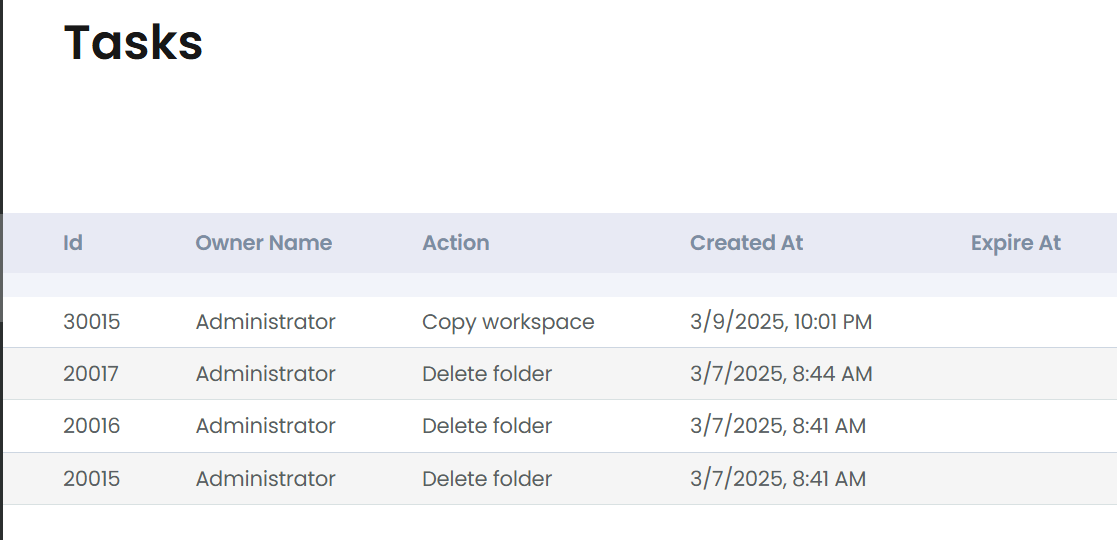Click the Tasks page heading

133,42
